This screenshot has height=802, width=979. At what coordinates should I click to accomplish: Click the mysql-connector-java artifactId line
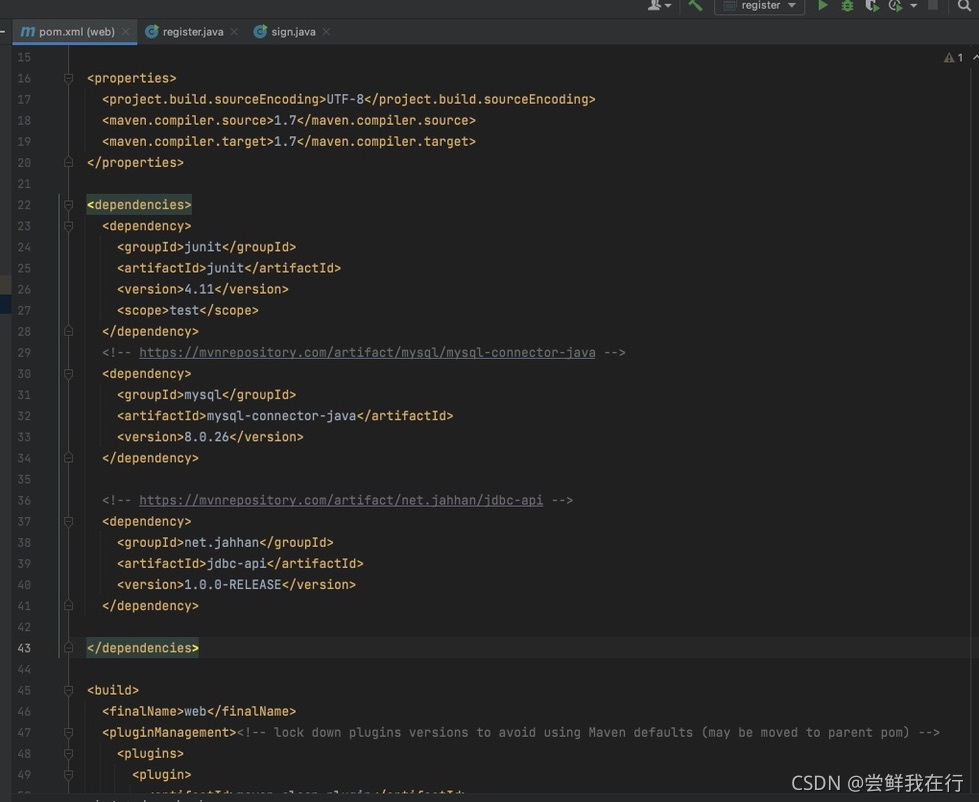click(x=285, y=416)
